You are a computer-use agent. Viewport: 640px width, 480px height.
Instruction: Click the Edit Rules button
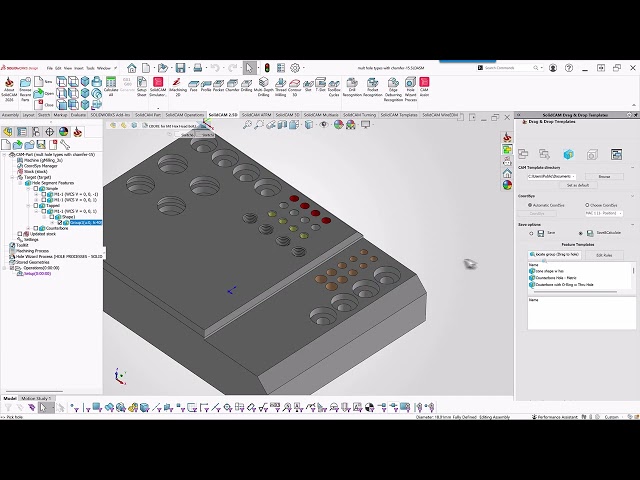pos(604,255)
